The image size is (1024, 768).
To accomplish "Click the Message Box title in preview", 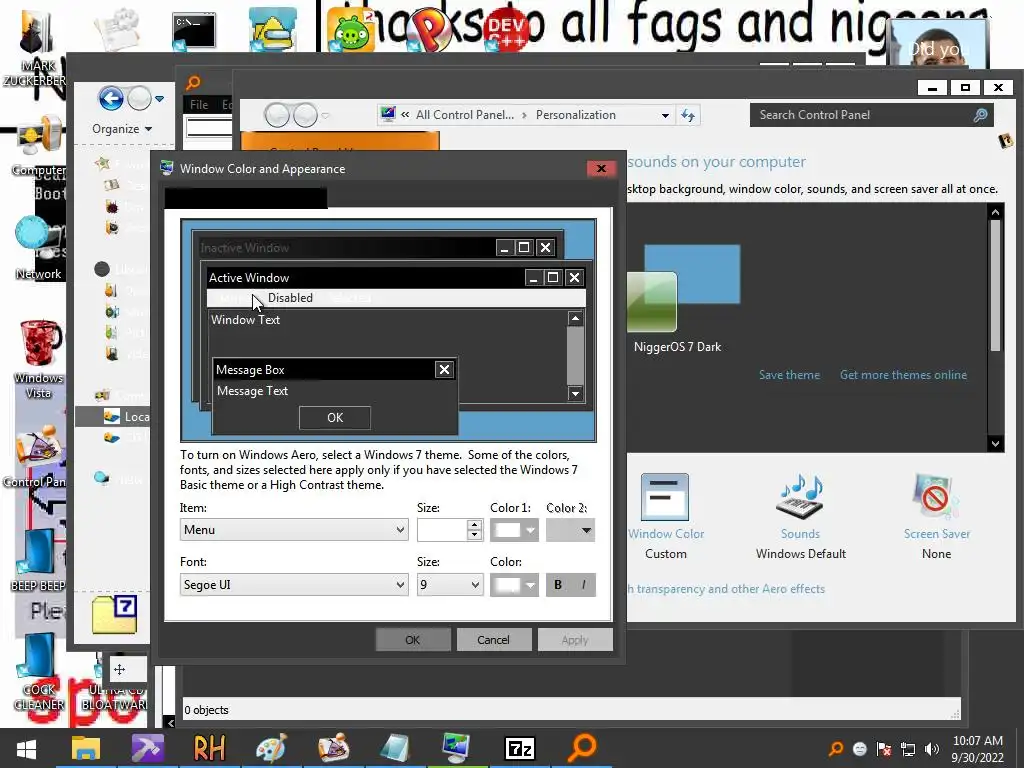I will click(250, 370).
